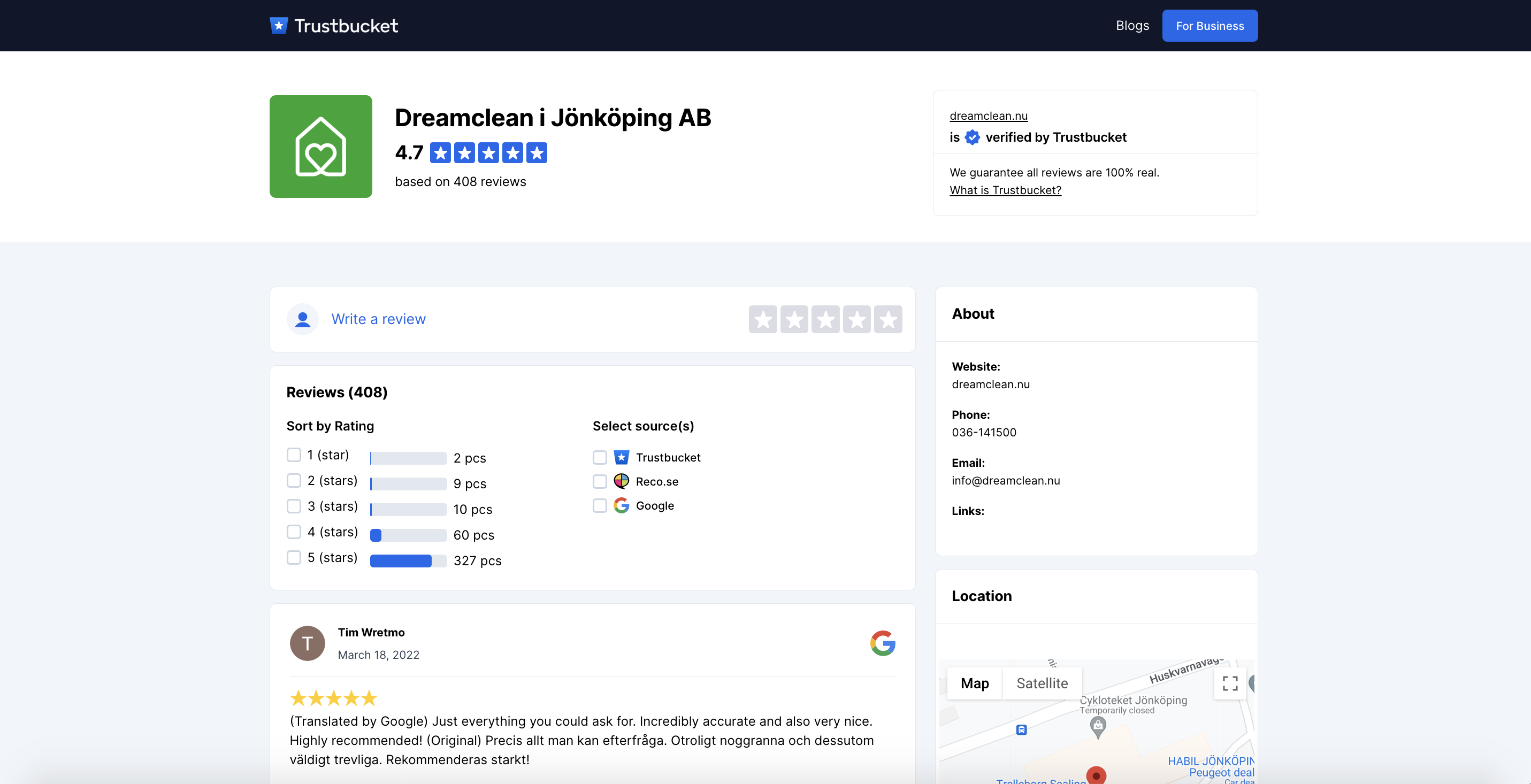Click the 2 stars 9 pcs bar

408,484
